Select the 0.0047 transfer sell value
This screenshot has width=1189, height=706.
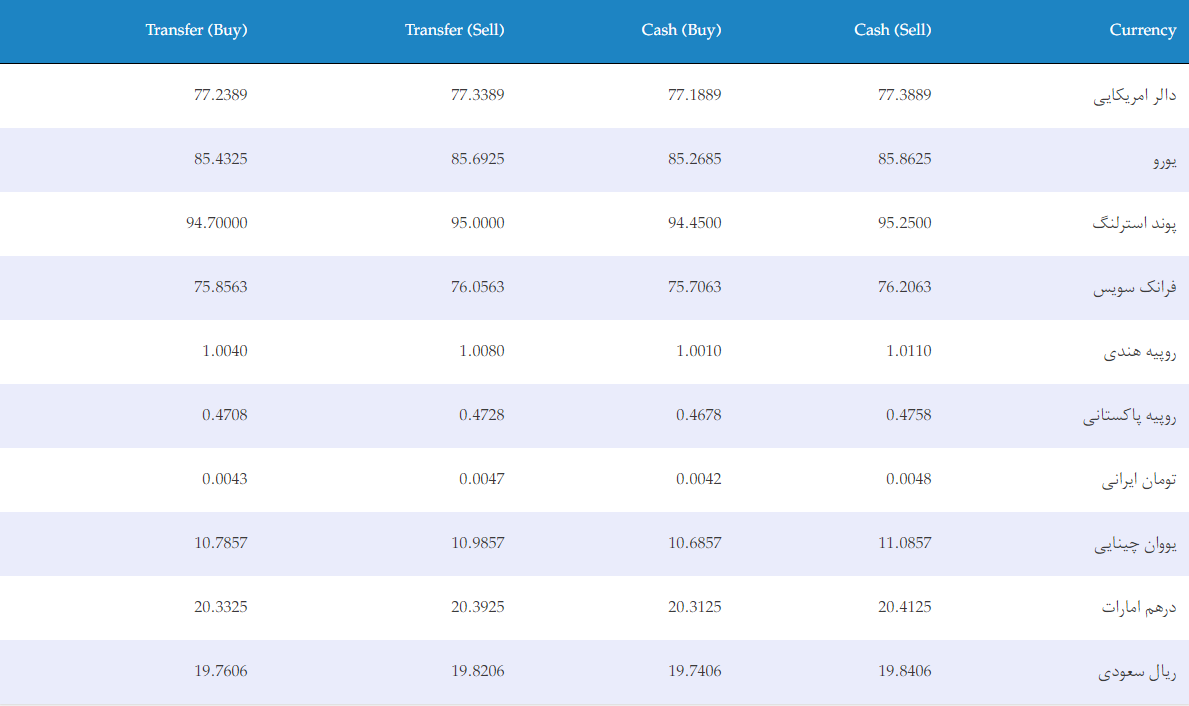[x=482, y=479]
